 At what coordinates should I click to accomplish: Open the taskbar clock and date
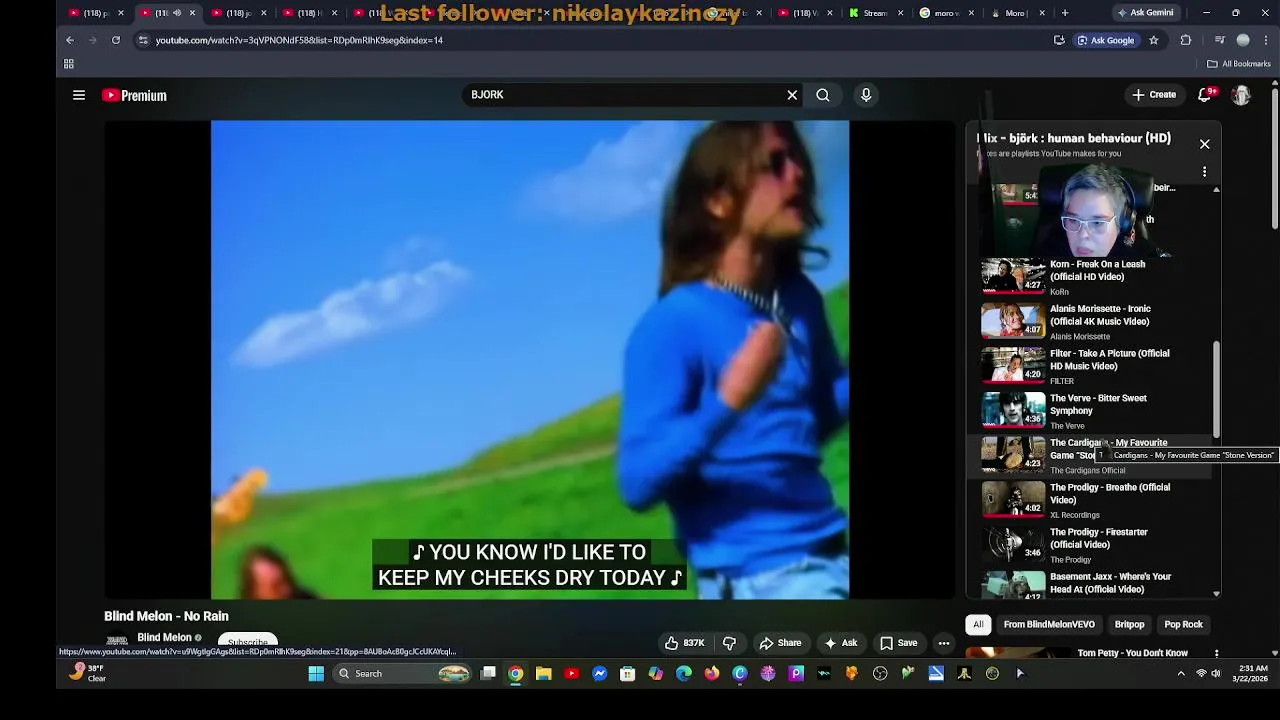pos(1254,673)
